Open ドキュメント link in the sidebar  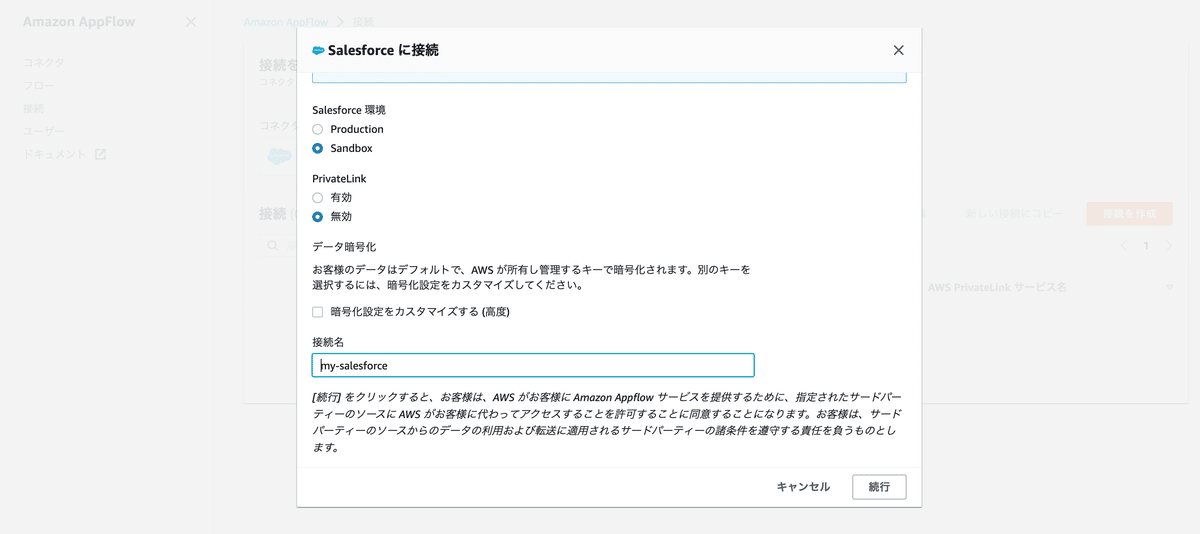pyautogui.click(x=55, y=154)
